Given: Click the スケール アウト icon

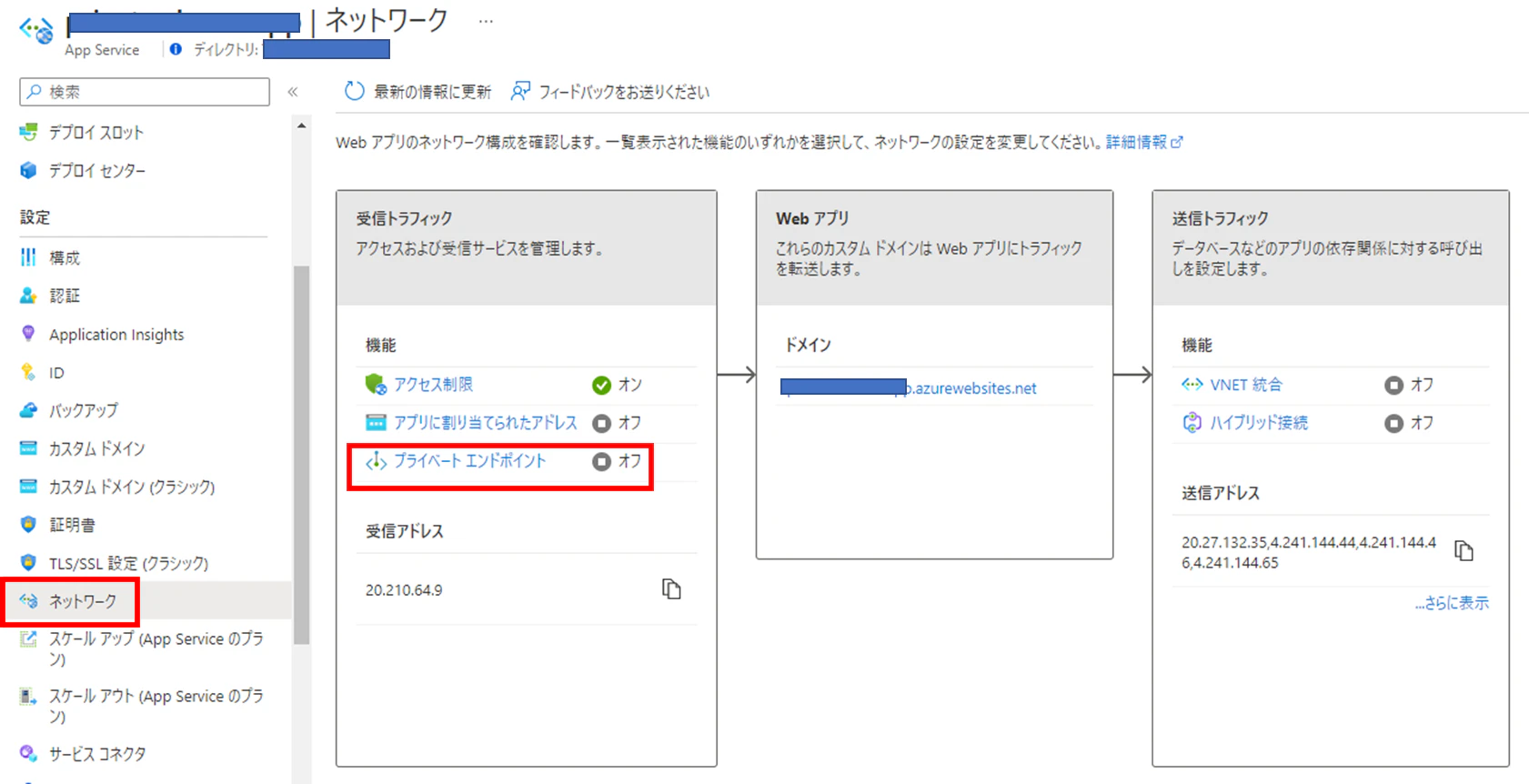Looking at the screenshot, I should (x=29, y=697).
